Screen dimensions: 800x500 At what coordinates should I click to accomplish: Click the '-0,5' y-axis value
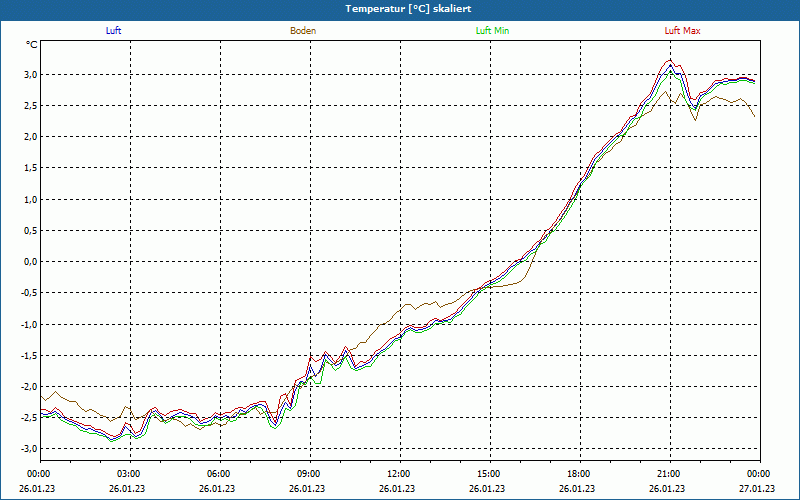point(30,293)
